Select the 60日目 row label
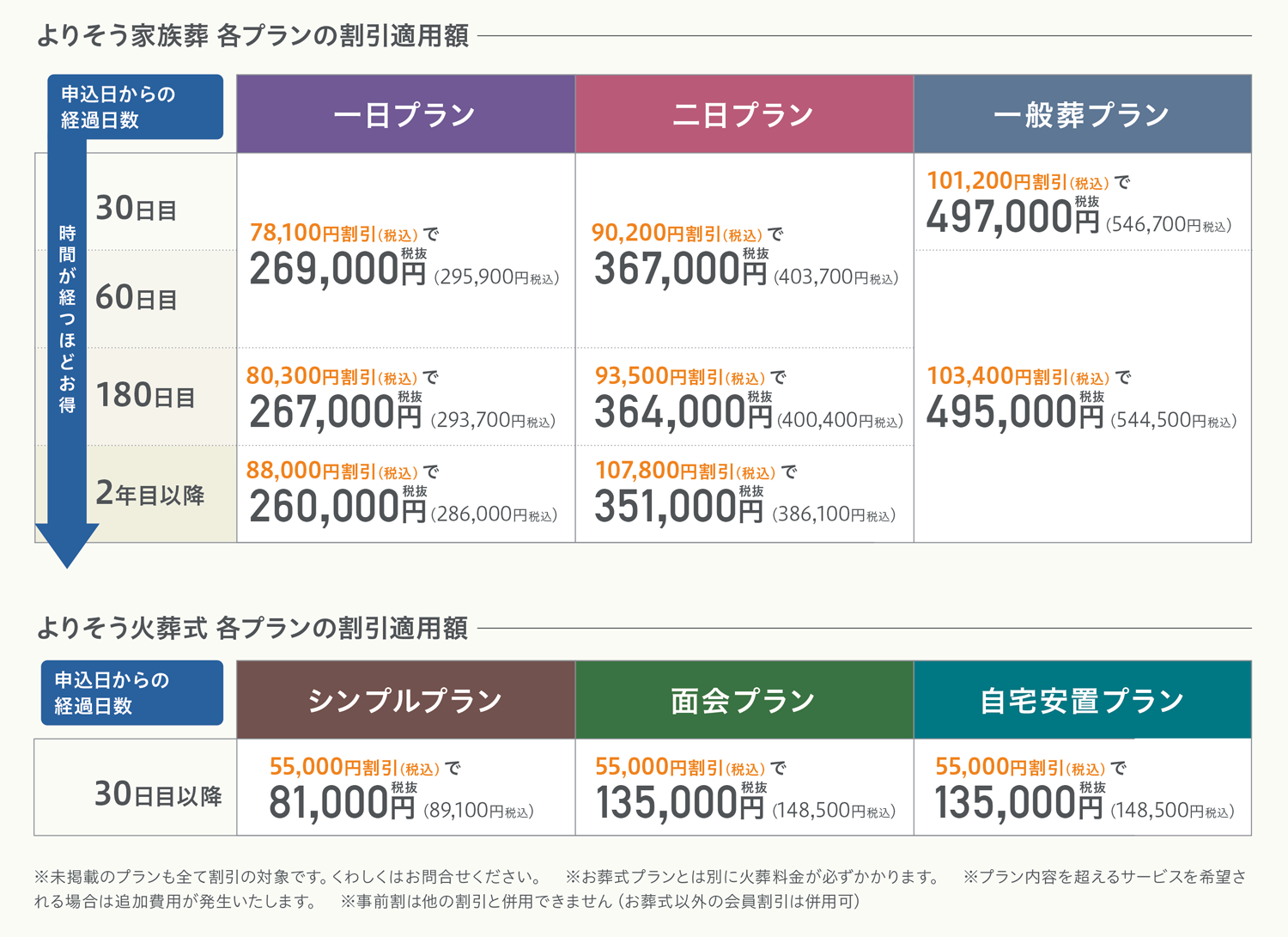 (x=136, y=298)
